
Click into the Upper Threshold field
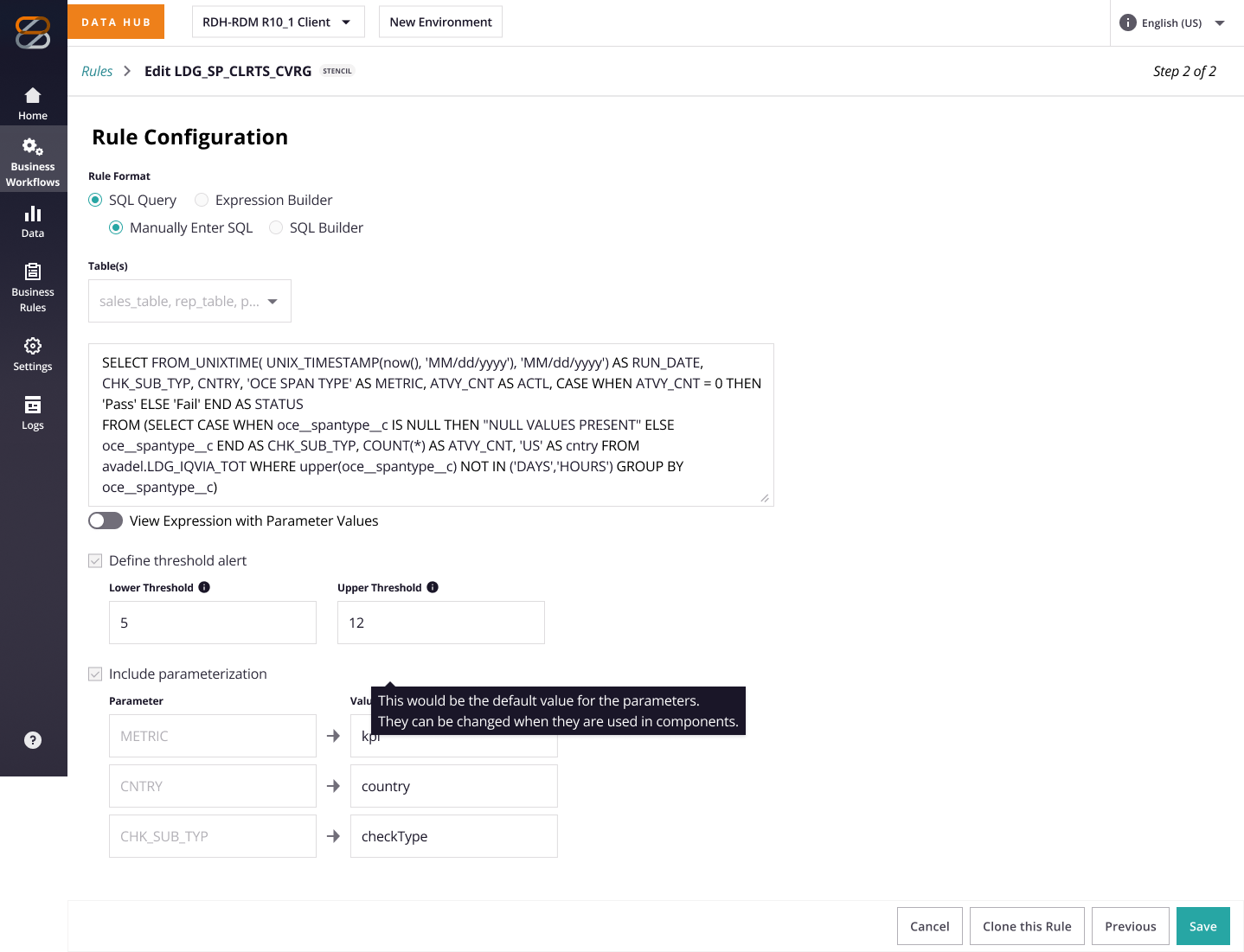pyautogui.click(x=441, y=623)
